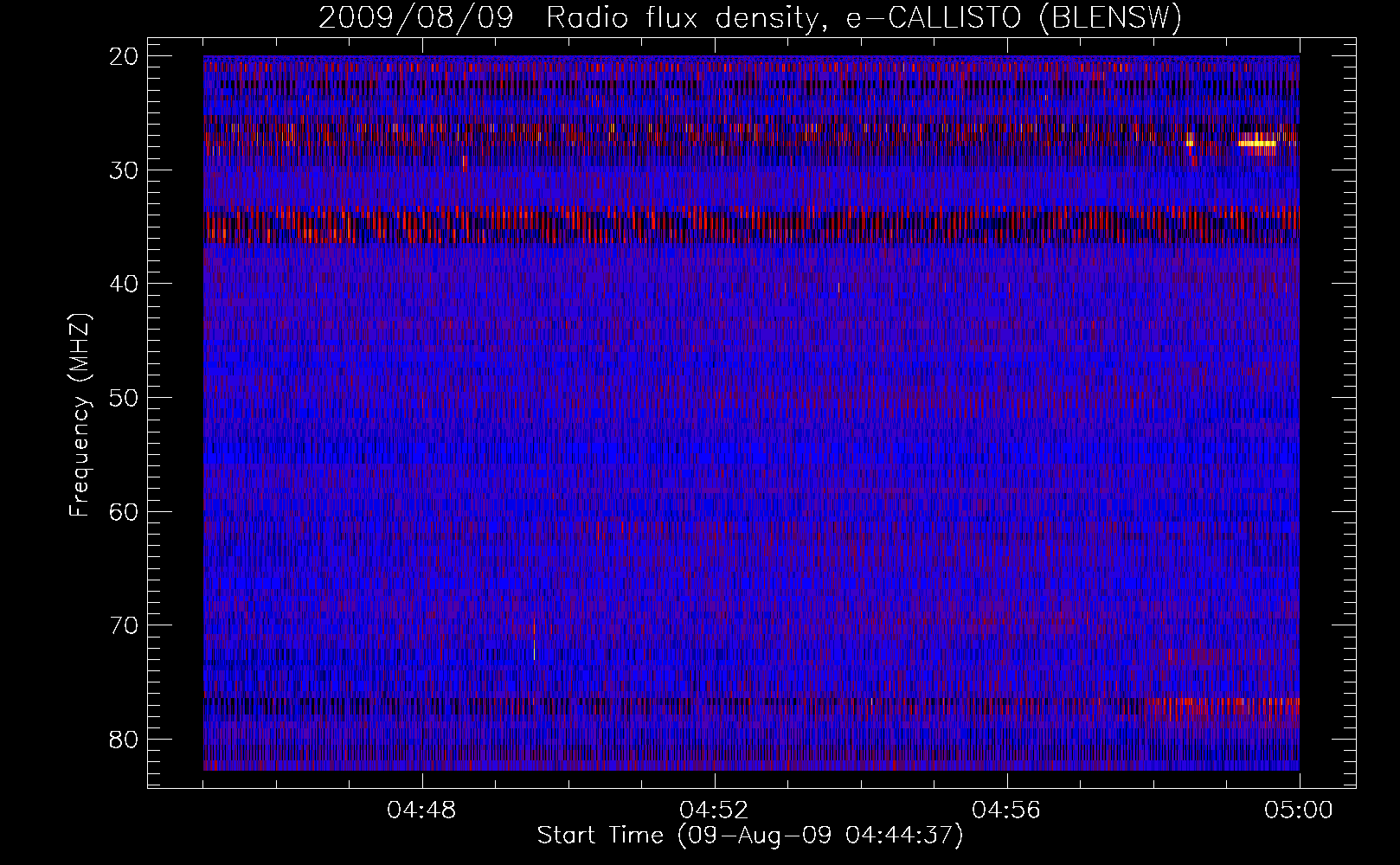This screenshot has width=1400, height=865.
Task: Click the 80 MHz frequency tick label
Action: pos(125,740)
